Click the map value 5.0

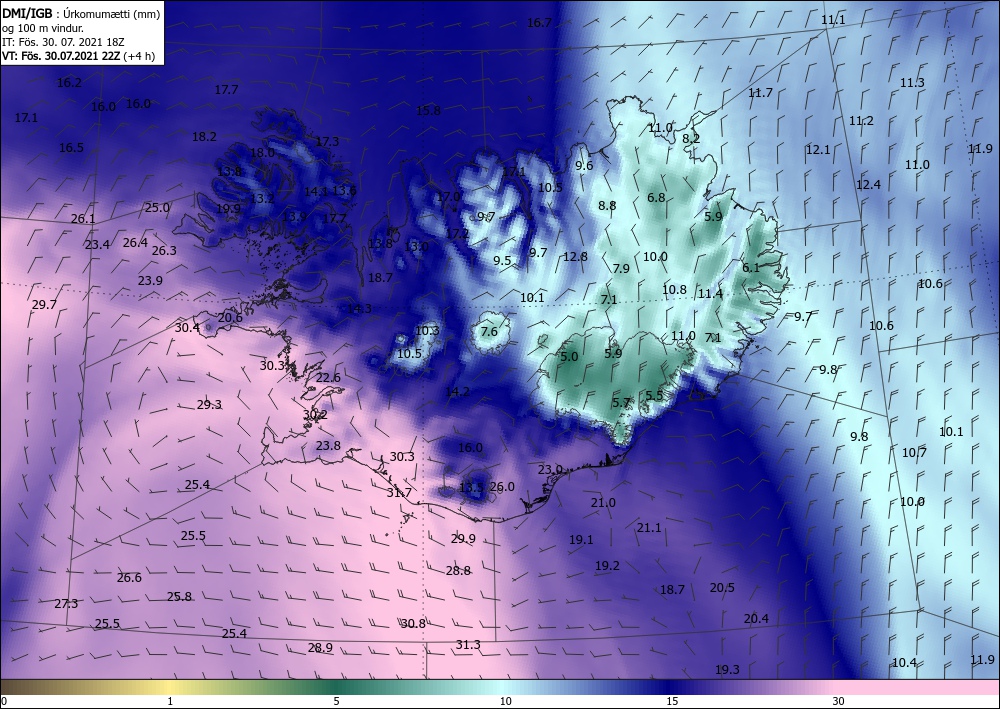(x=569, y=357)
